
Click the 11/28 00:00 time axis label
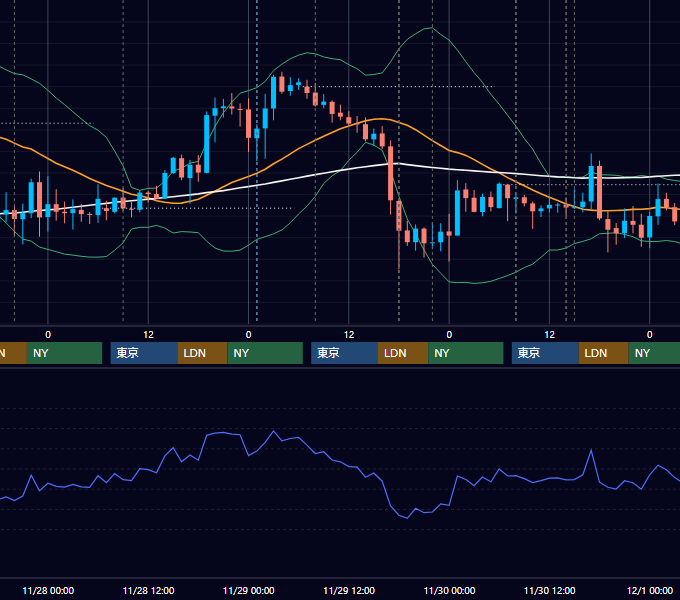48,590
